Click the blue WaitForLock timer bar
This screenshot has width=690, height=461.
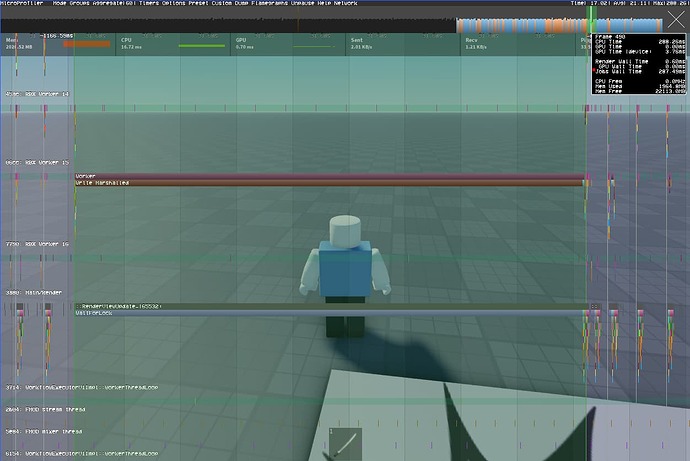pos(330,313)
